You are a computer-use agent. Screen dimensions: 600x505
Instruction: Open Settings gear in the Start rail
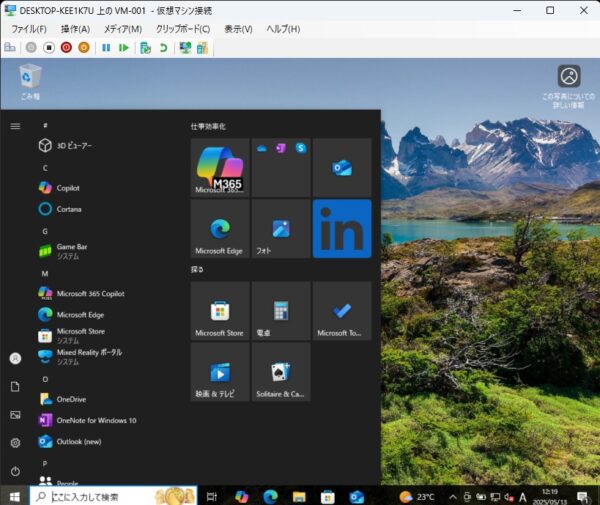(15, 443)
